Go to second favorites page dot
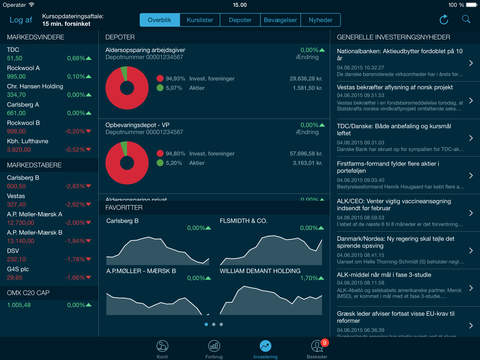The width and height of the screenshot is (480, 360). point(214,324)
